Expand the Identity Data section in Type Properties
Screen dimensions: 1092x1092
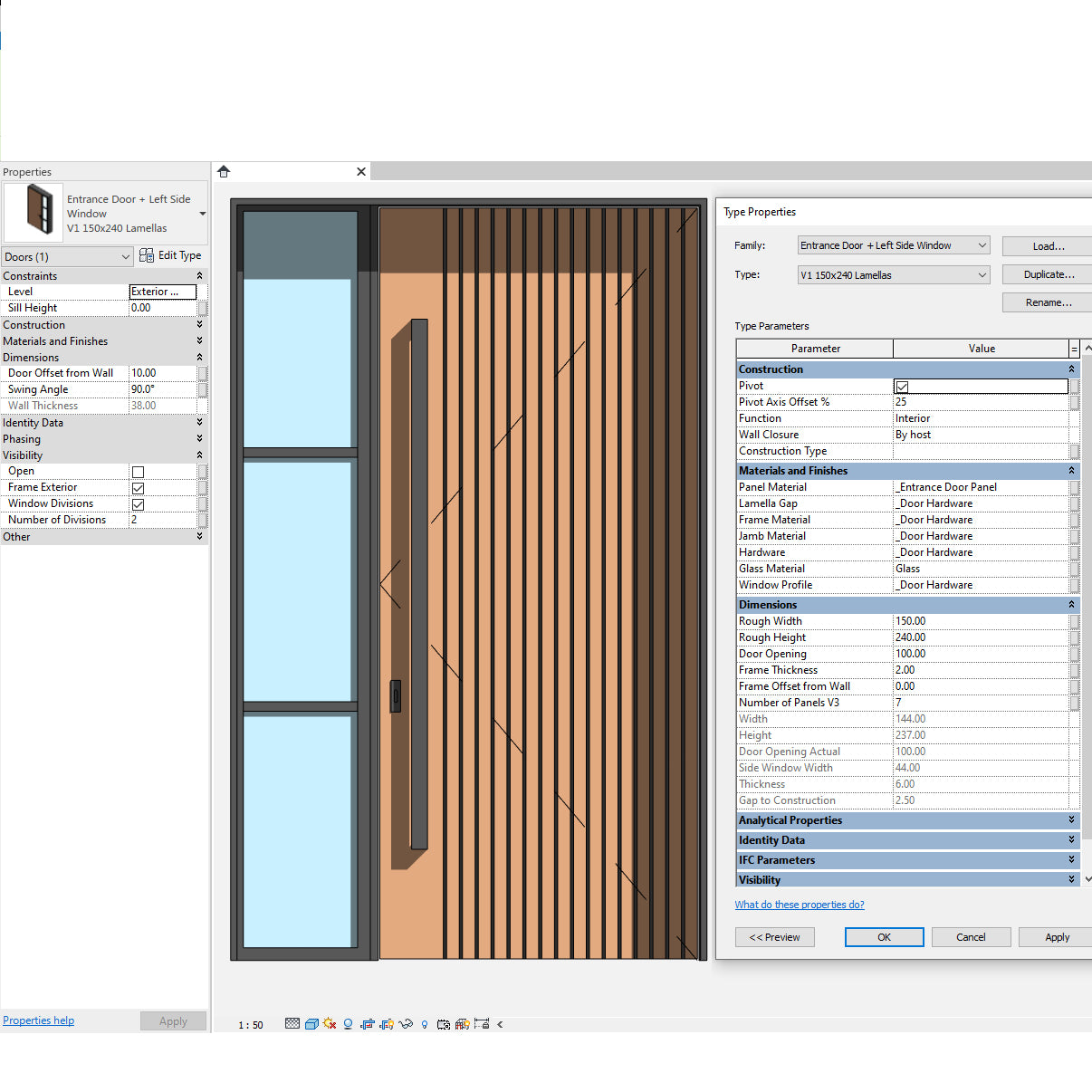tap(1072, 839)
